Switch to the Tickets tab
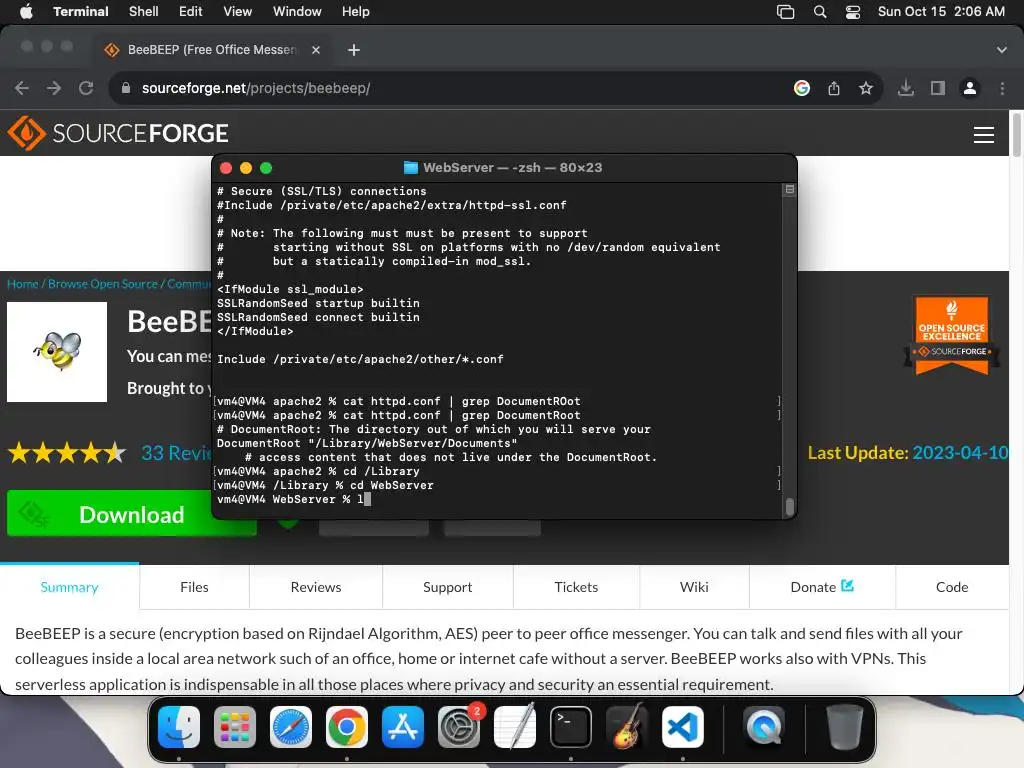 click(x=576, y=586)
